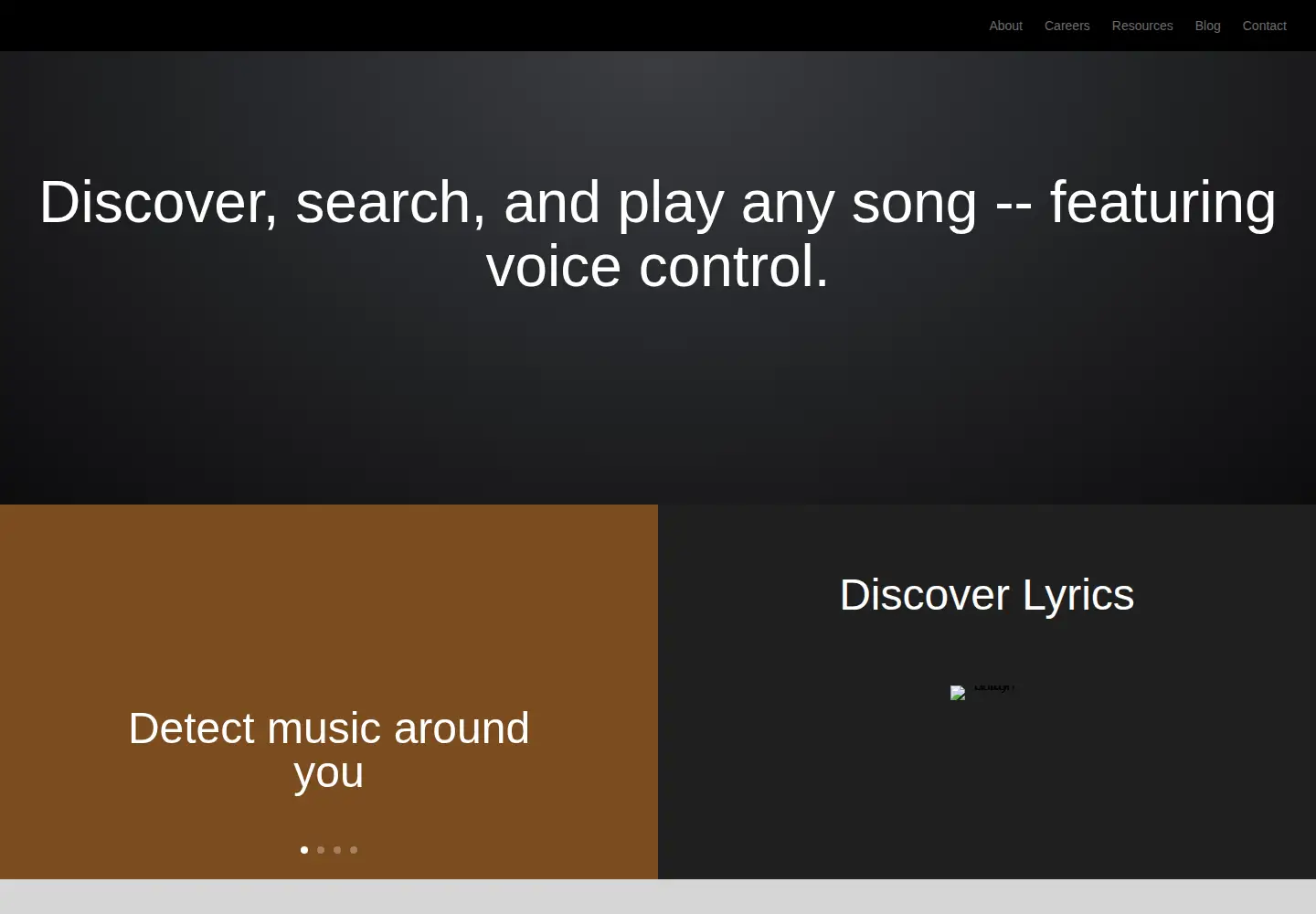Click the Contact navigation link

tap(1264, 26)
